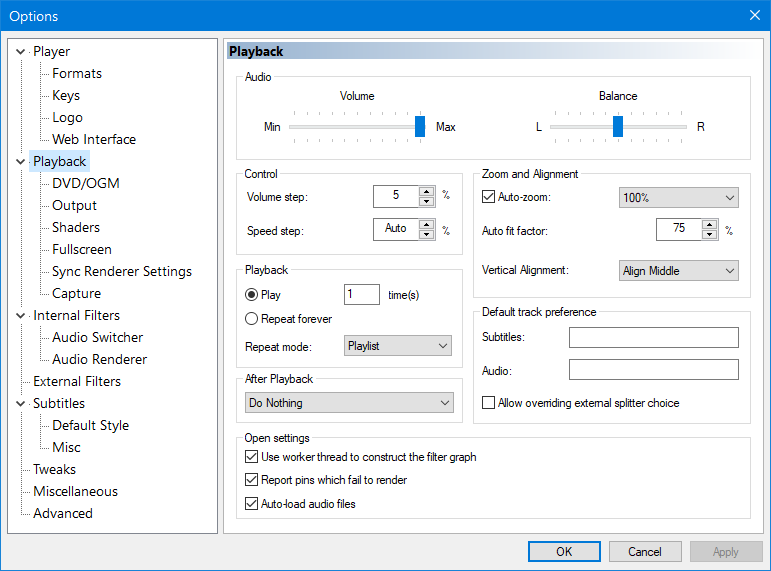Viewport: 771px width, 571px height.
Task: Click the Auto fit factor value field
Action: [x=679, y=229]
